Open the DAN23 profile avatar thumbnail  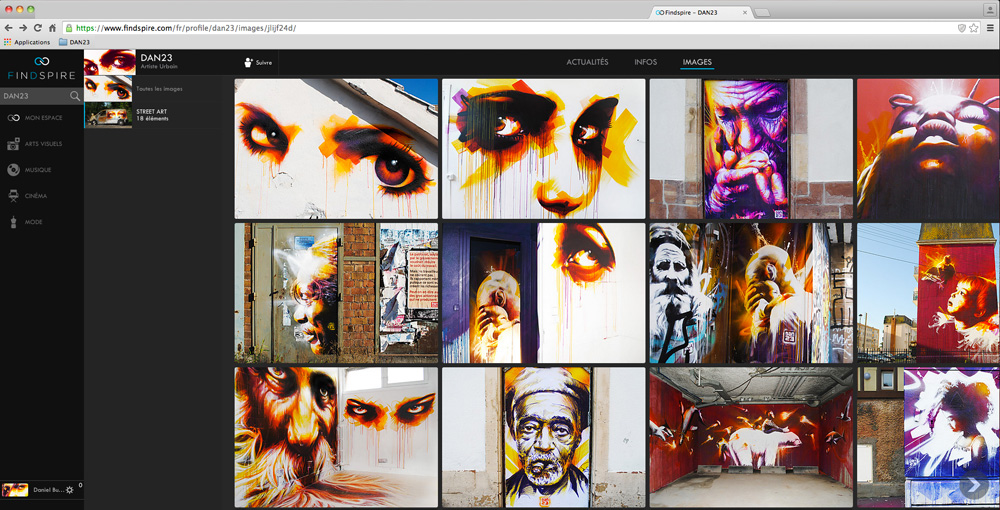pyautogui.click(x=110, y=62)
